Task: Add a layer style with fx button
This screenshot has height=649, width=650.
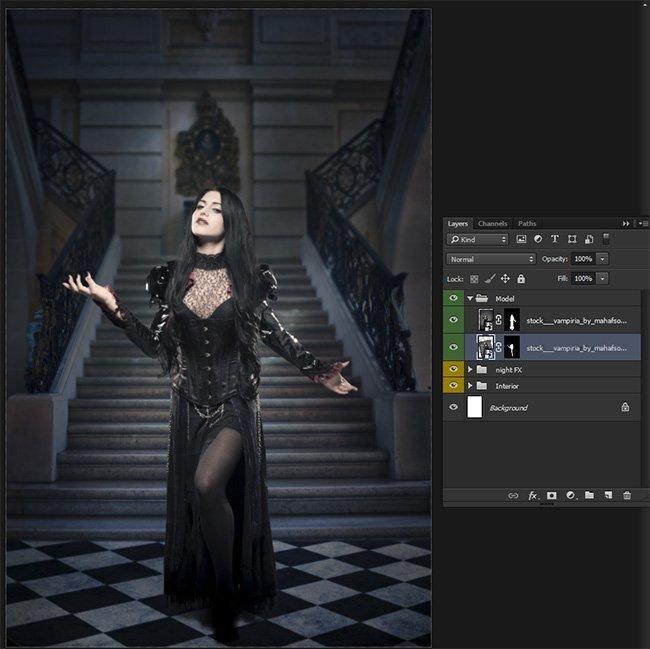Action: pyautogui.click(x=533, y=495)
